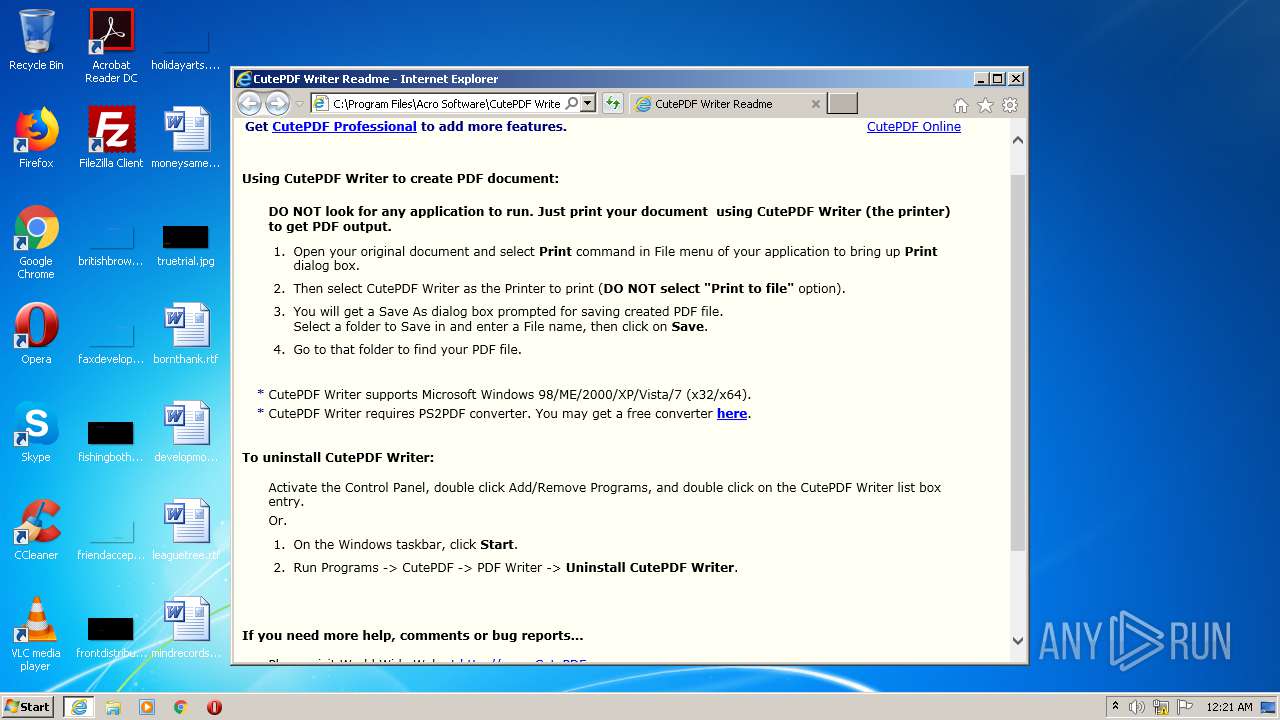Open the CutePDF Online link
The height and width of the screenshot is (720, 1280).
pyautogui.click(x=914, y=126)
